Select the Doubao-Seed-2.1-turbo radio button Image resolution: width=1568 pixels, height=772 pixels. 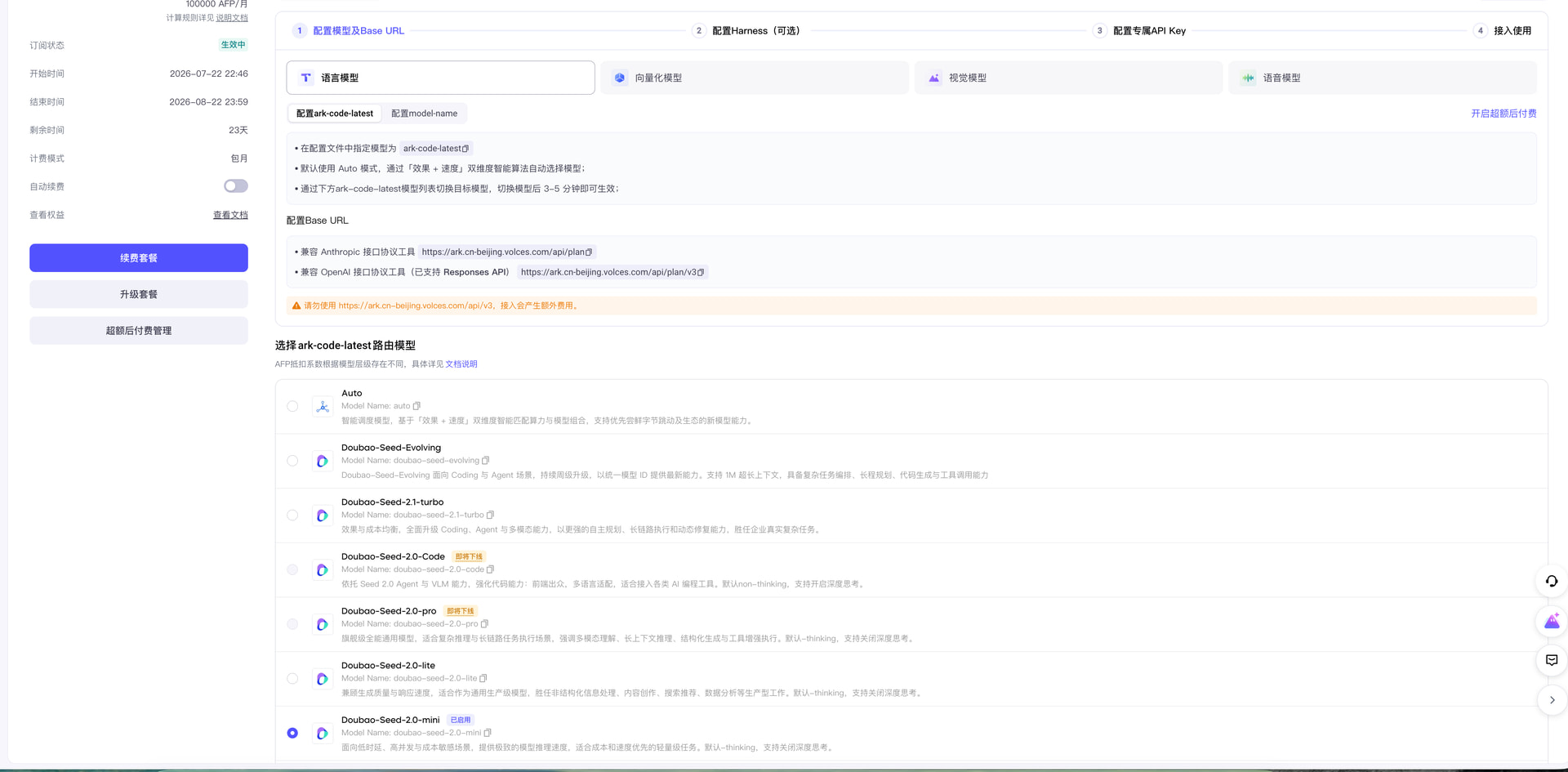pyautogui.click(x=292, y=515)
